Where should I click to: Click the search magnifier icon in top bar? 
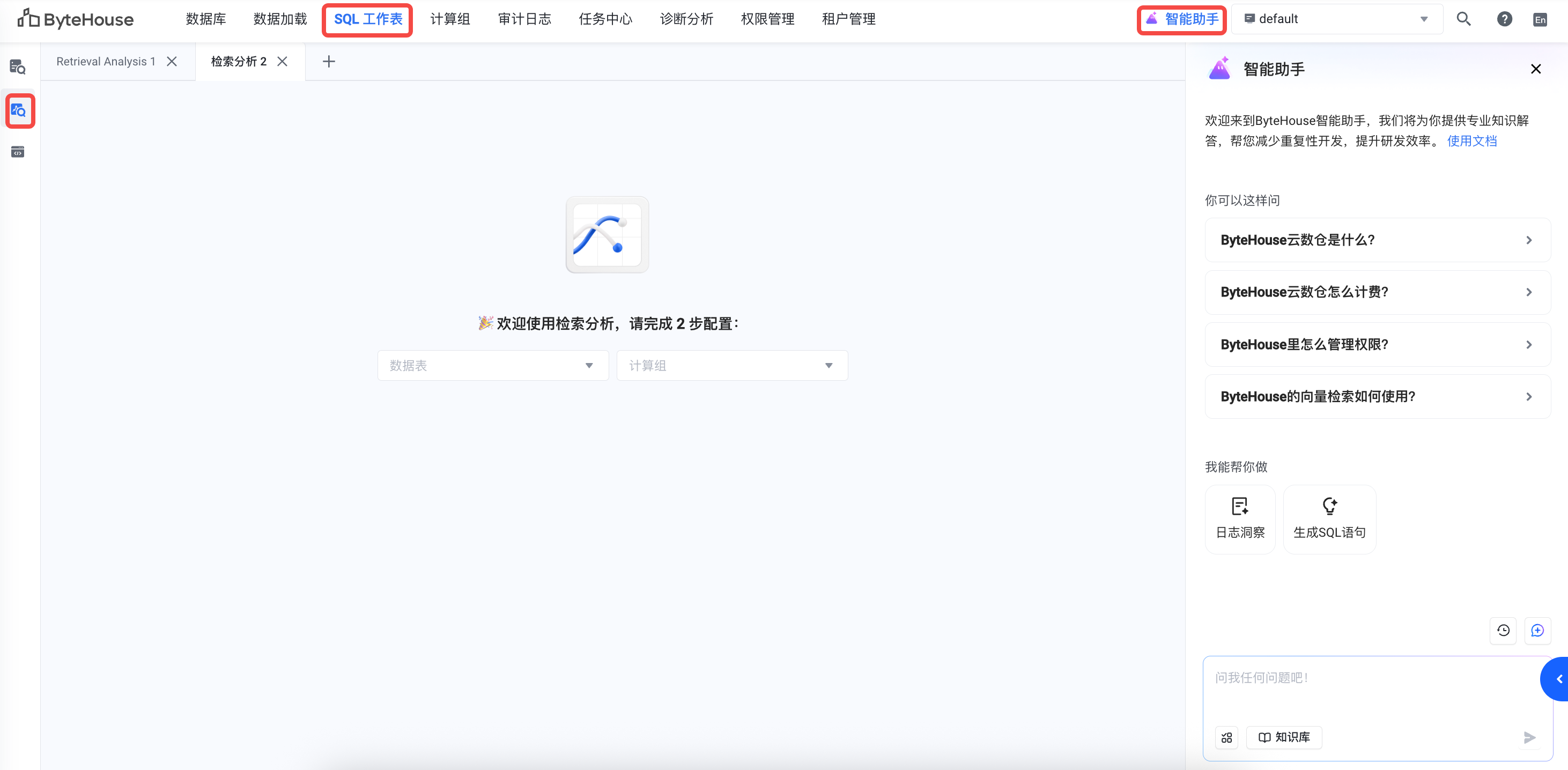click(x=1463, y=19)
